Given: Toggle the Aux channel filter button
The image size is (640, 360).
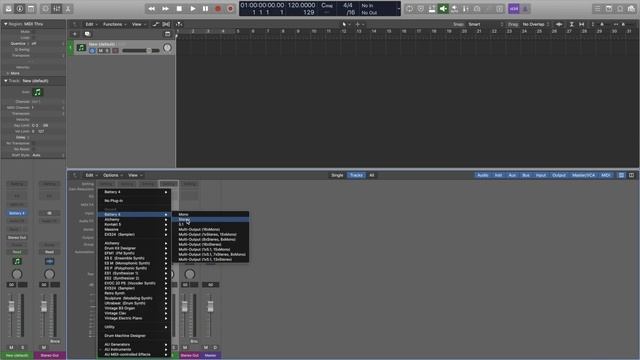Looking at the screenshot, I should (x=512, y=176).
